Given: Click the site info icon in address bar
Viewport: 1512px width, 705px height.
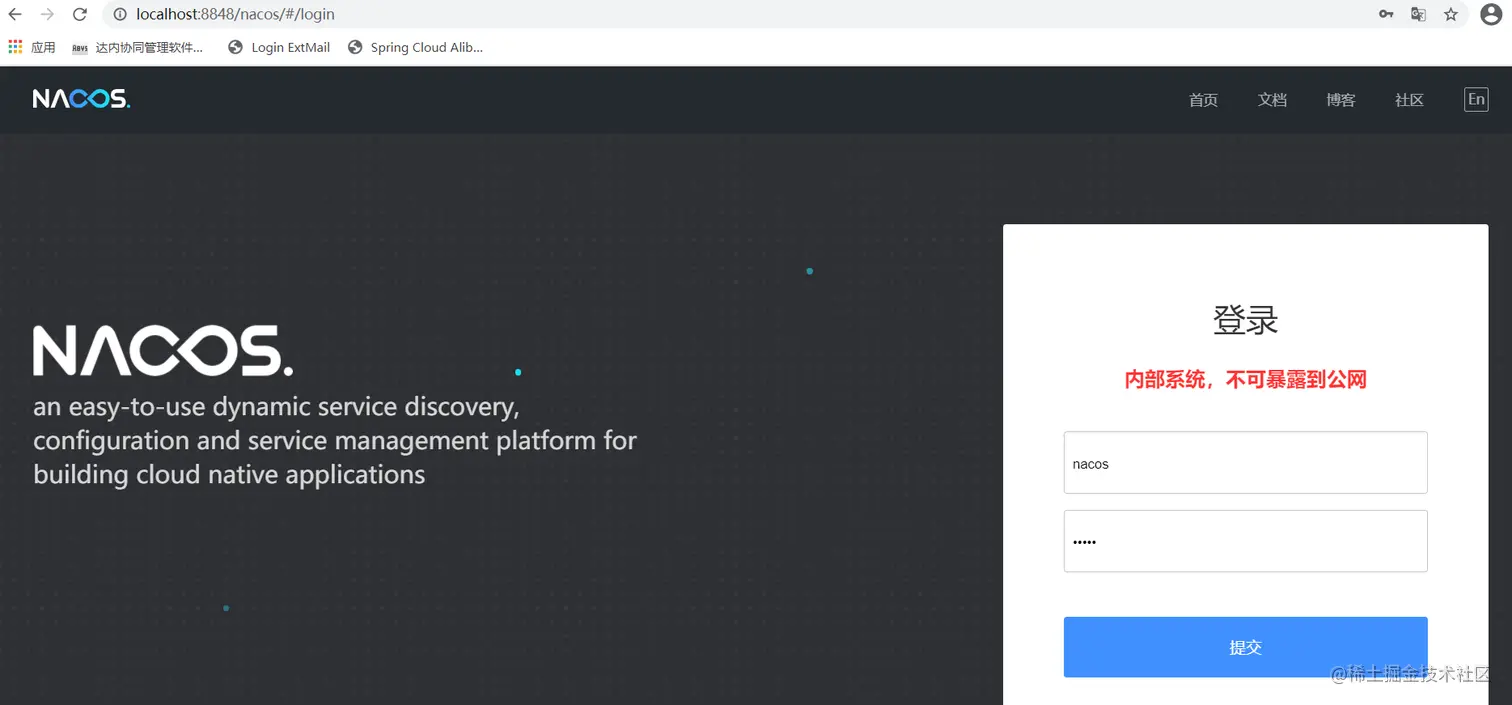Looking at the screenshot, I should pos(119,14).
